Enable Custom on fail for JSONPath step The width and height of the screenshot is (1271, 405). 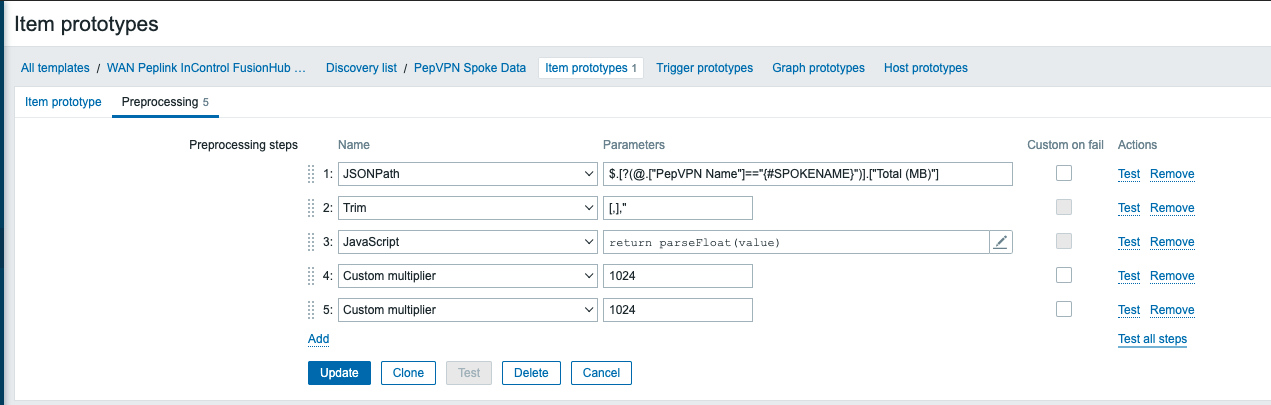1064,174
